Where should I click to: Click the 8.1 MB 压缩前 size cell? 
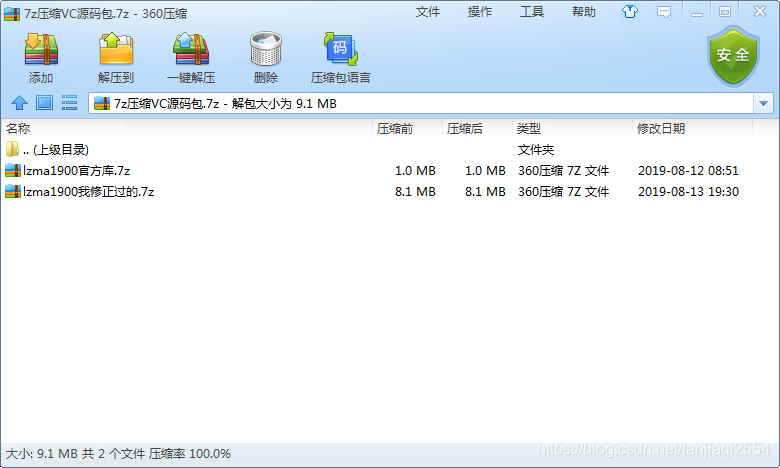(x=415, y=191)
